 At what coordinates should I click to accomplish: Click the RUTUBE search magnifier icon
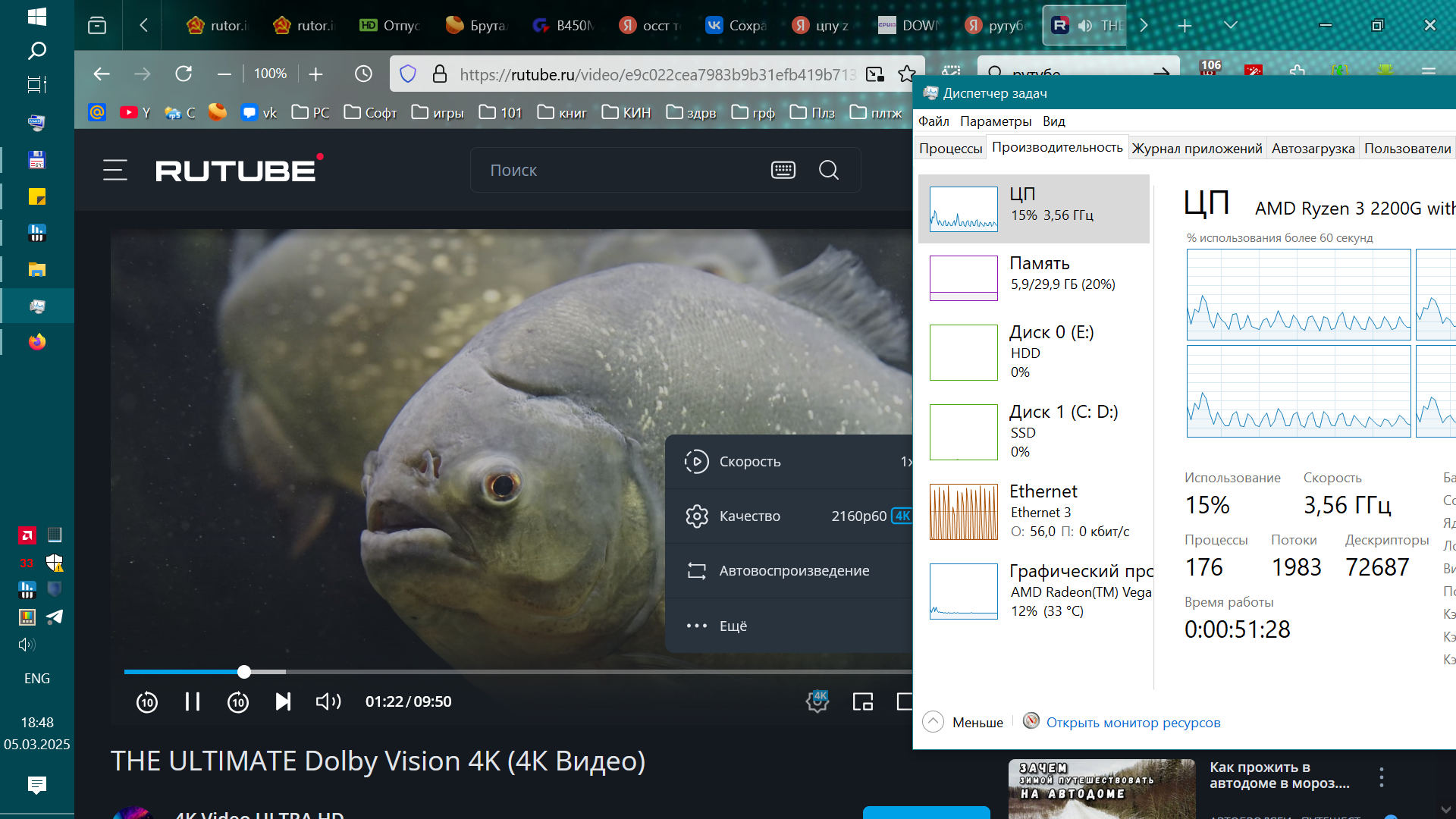coord(828,170)
